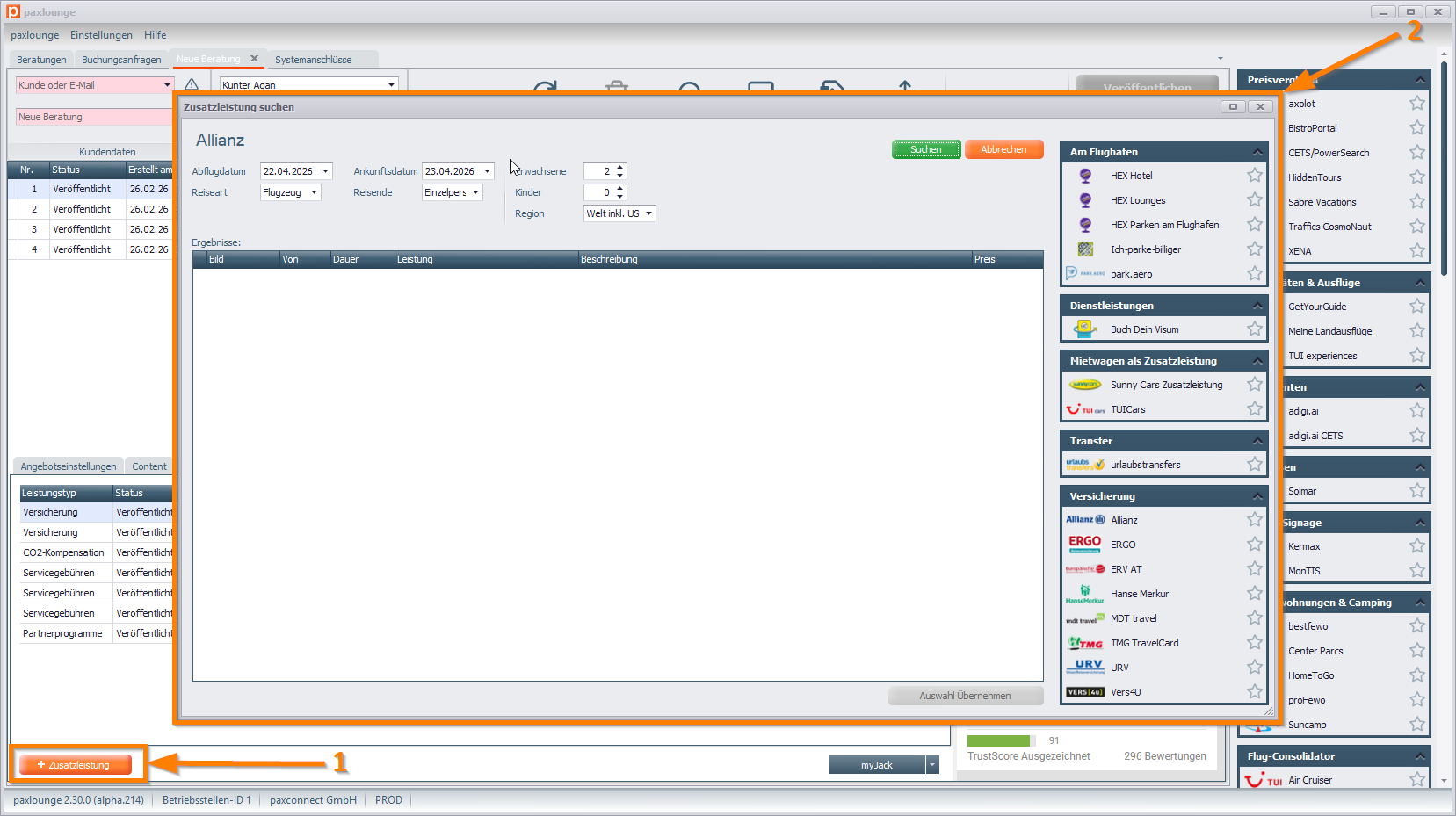Viewport: 1456px width, 816px height.
Task: Click the TUICars logo icon
Action: click(x=1085, y=409)
